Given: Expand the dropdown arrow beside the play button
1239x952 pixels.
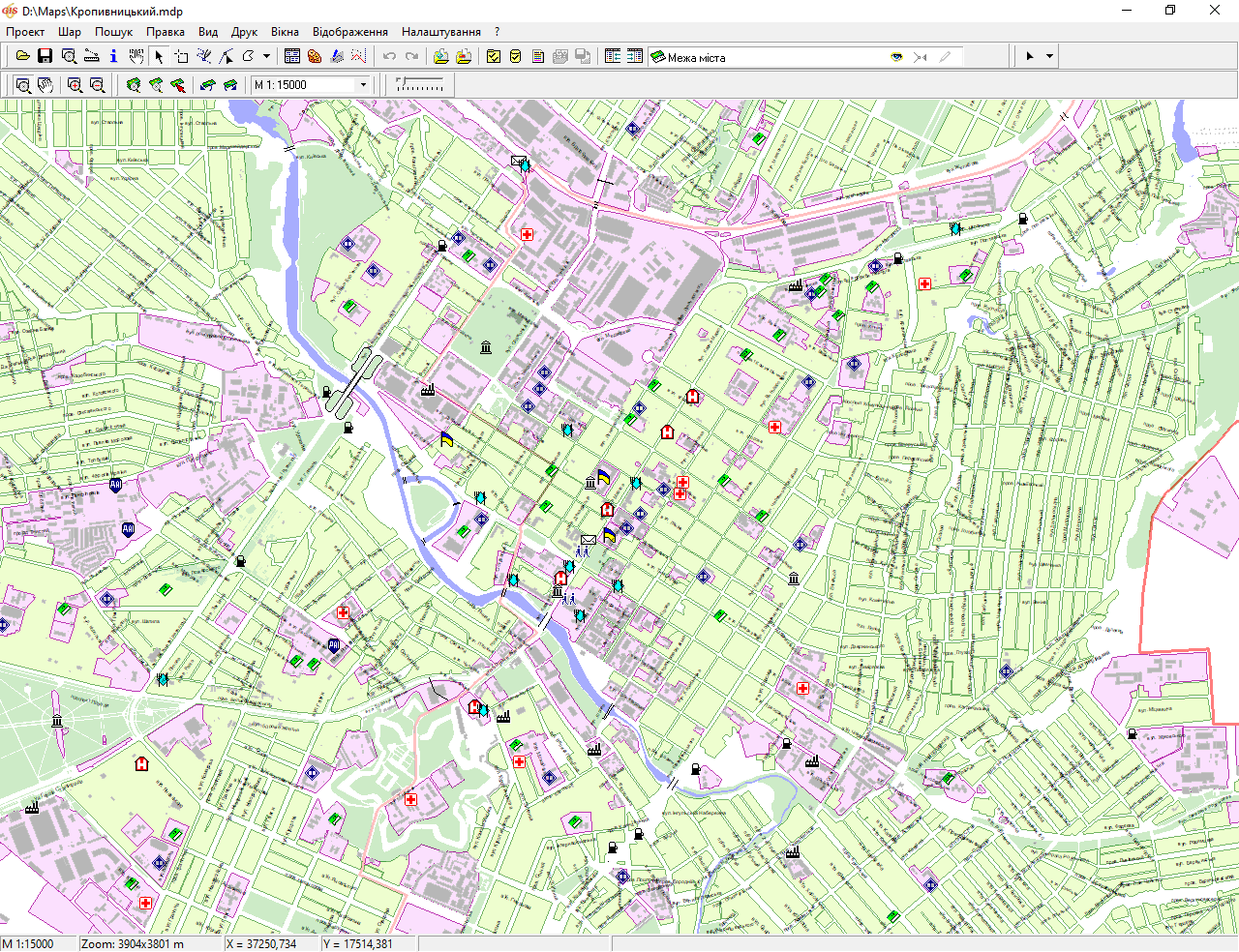Looking at the screenshot, I should (1049, 56).
